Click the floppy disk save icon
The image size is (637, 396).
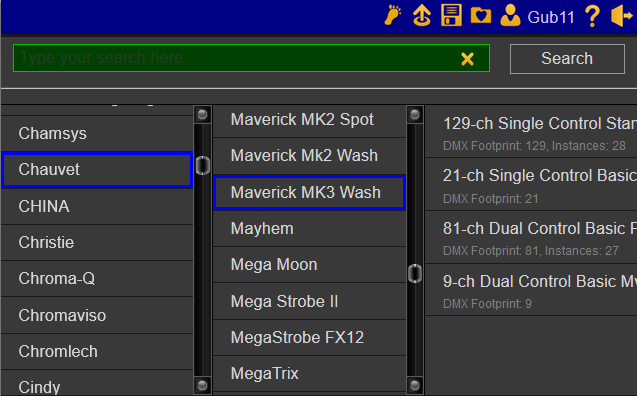click(451, 15)
